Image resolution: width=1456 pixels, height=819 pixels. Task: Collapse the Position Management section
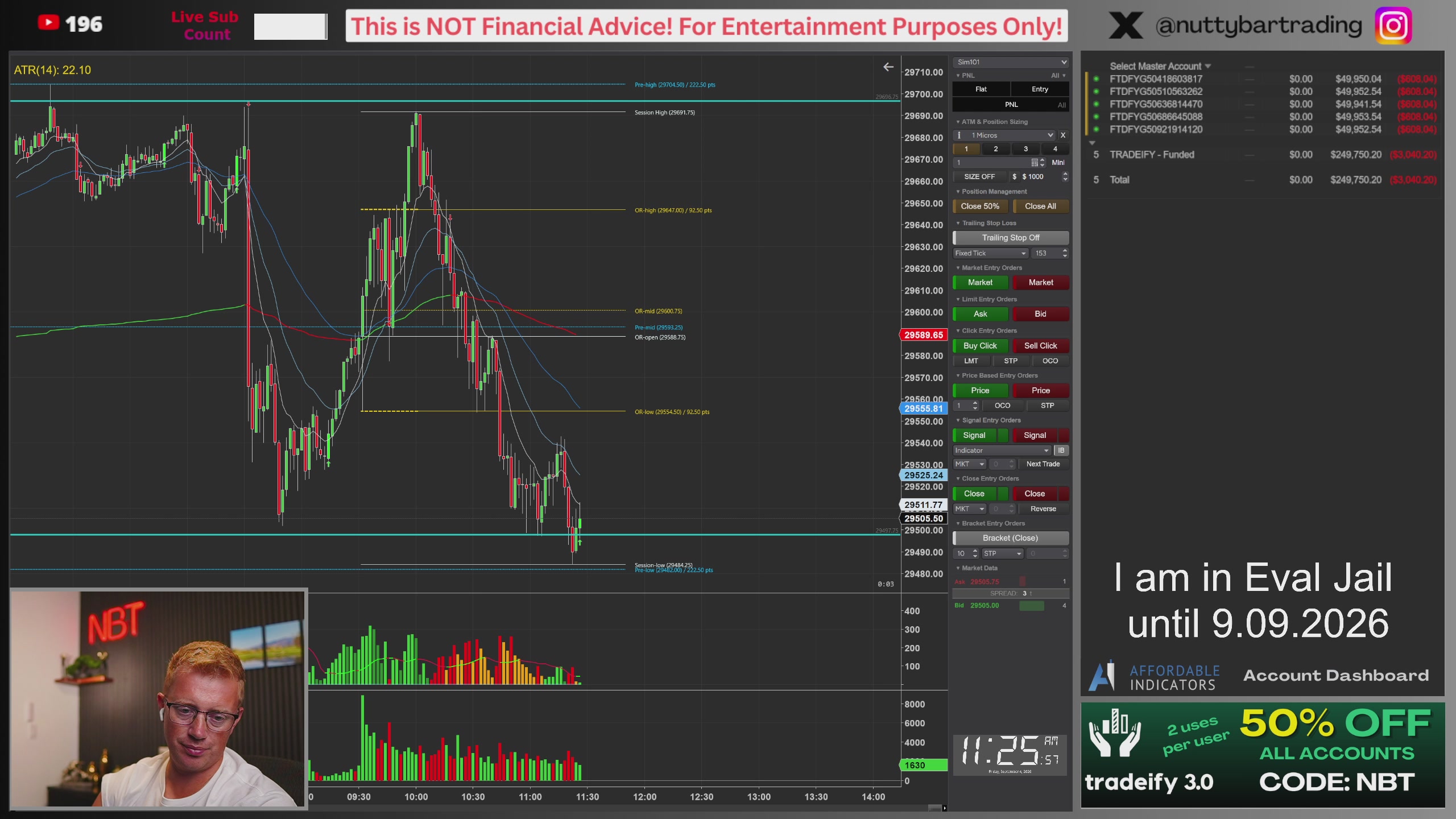(x=991, y=192)
